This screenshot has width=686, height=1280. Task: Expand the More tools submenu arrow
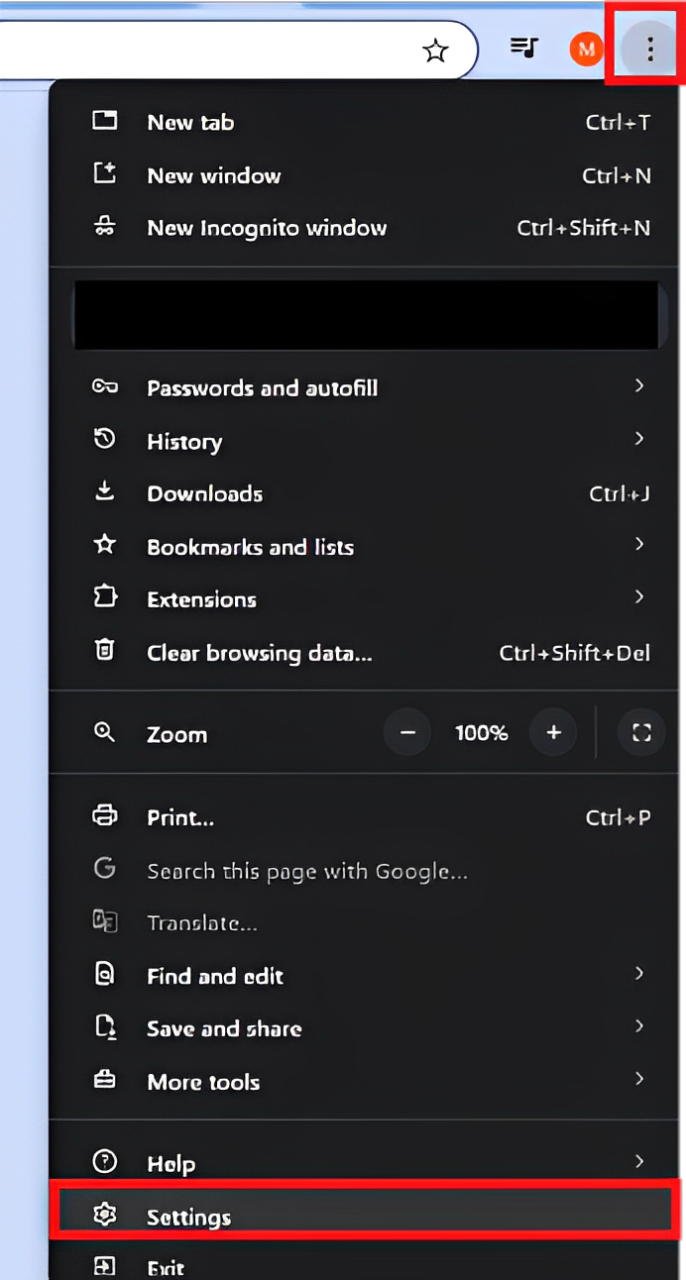[x=639, y=1079]
